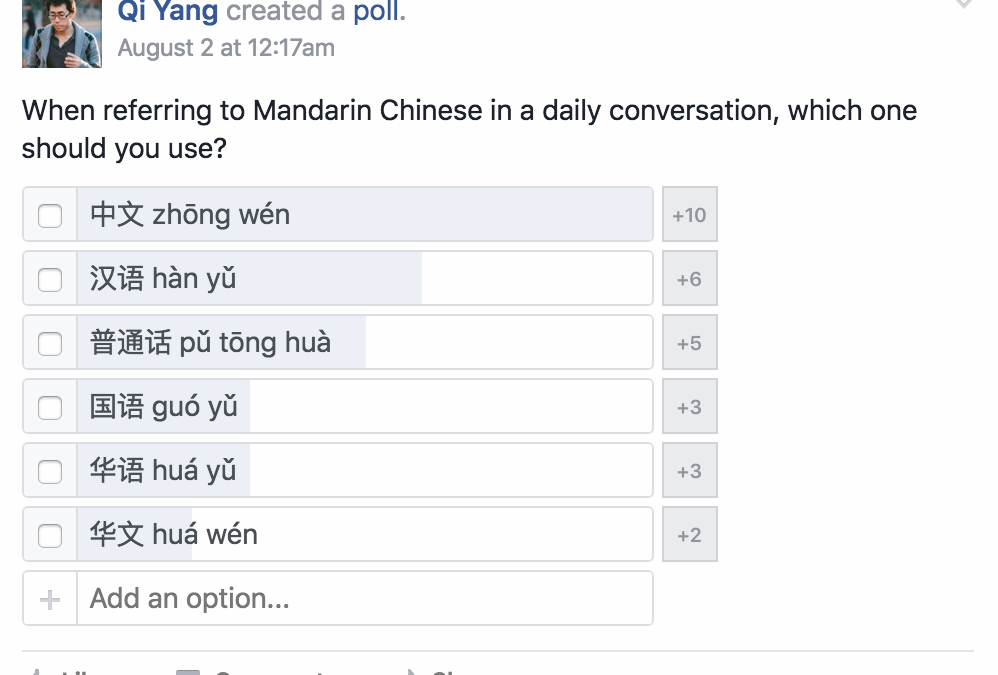
Task: Click Qi Yang's profile picture
Action: 62,33
